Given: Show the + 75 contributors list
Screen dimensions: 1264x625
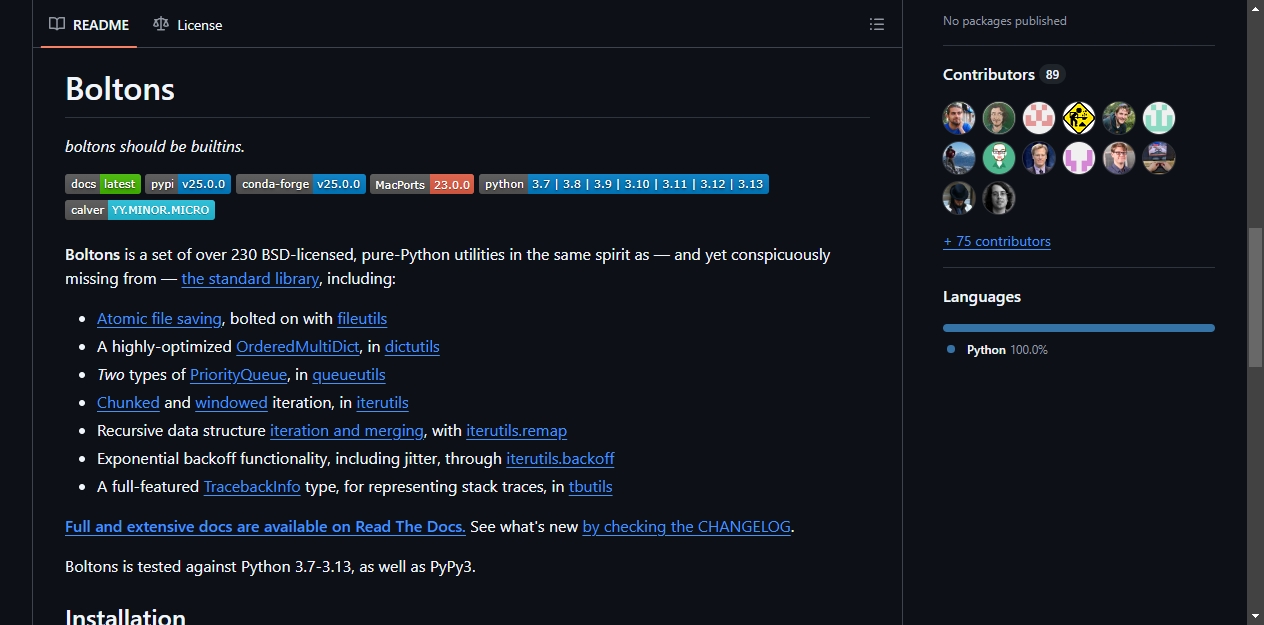Looking at the screenshot, I should pos(997,241).
